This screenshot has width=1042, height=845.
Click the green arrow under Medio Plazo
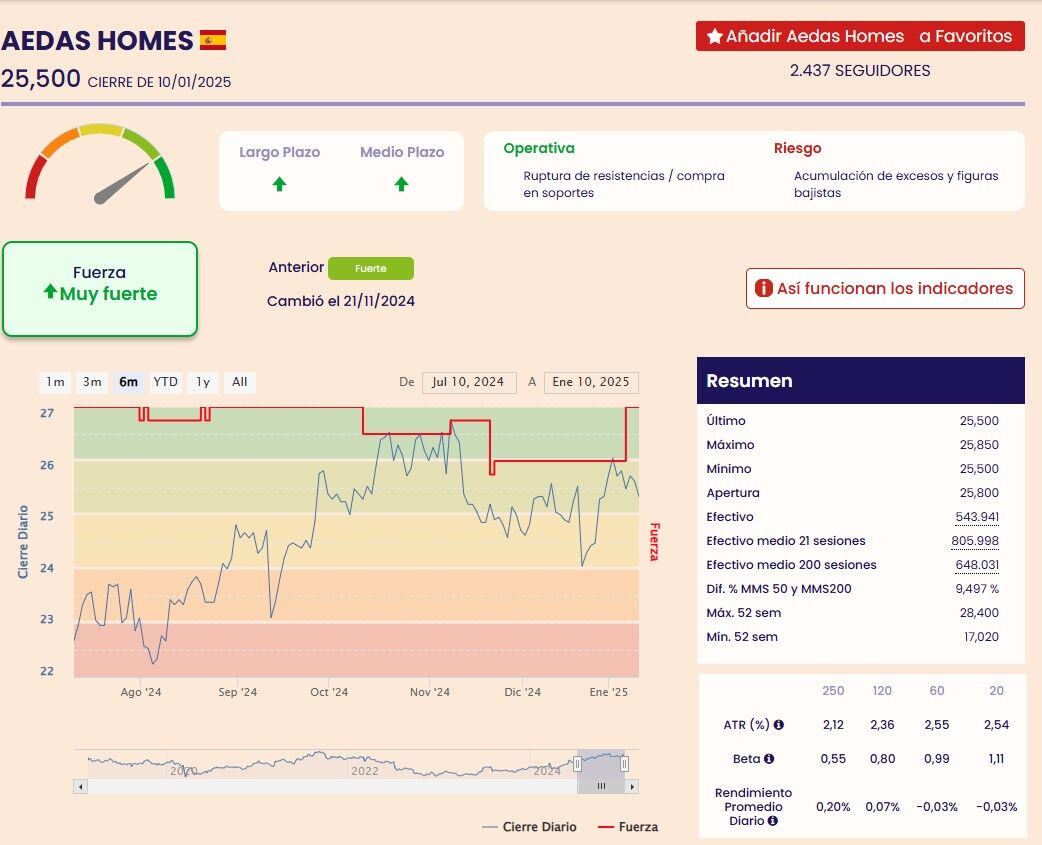[401, 184]
